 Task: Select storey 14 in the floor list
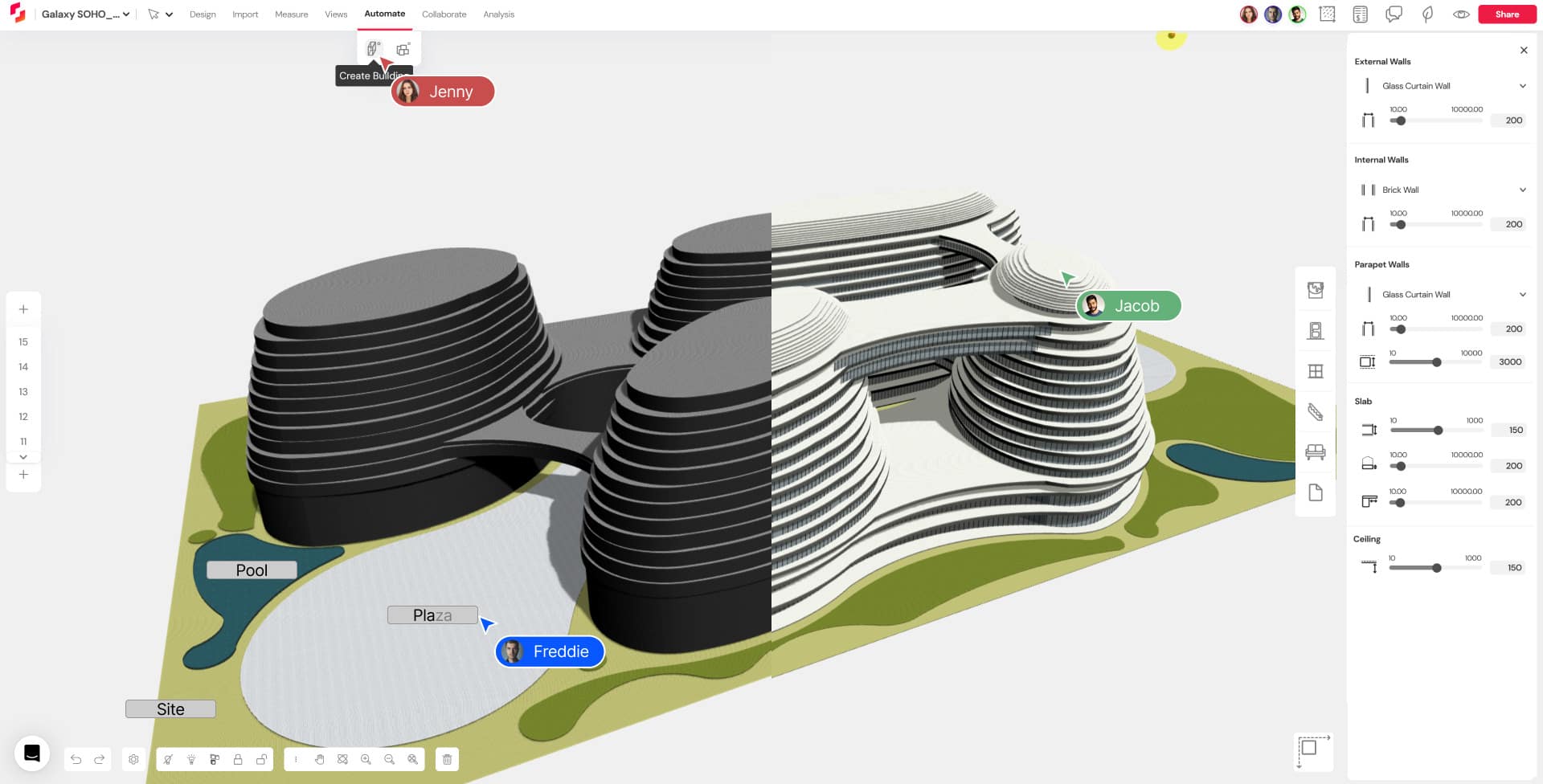click(23, 367)
